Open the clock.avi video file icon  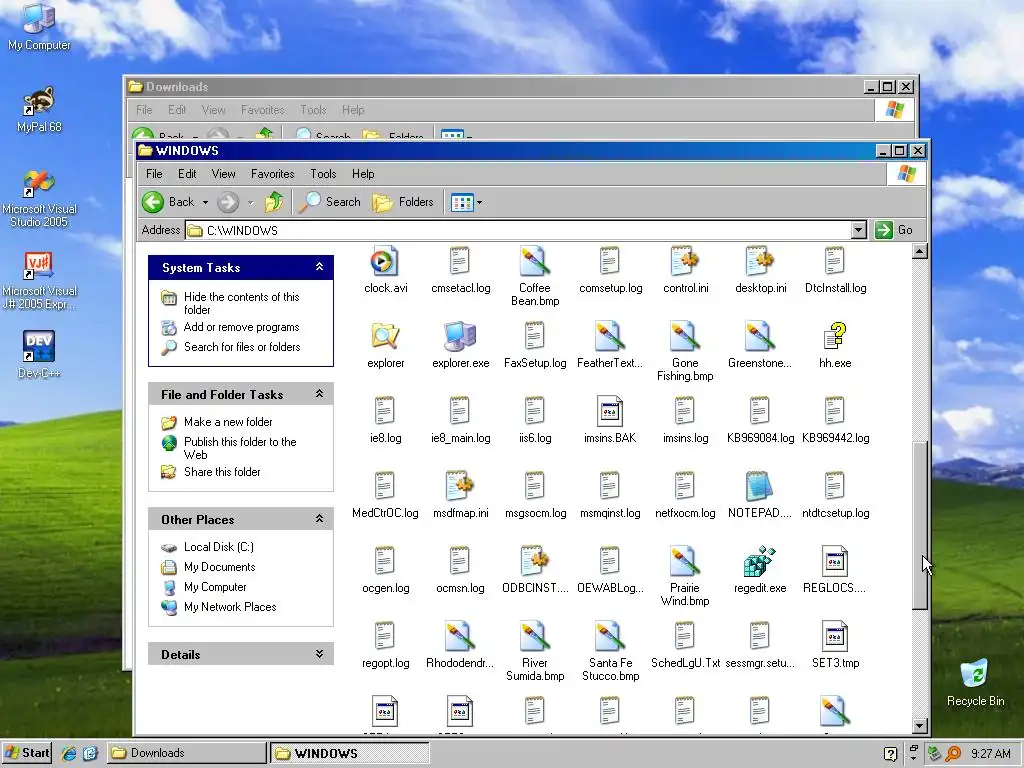pyautogui.click(x=385, y=262)
